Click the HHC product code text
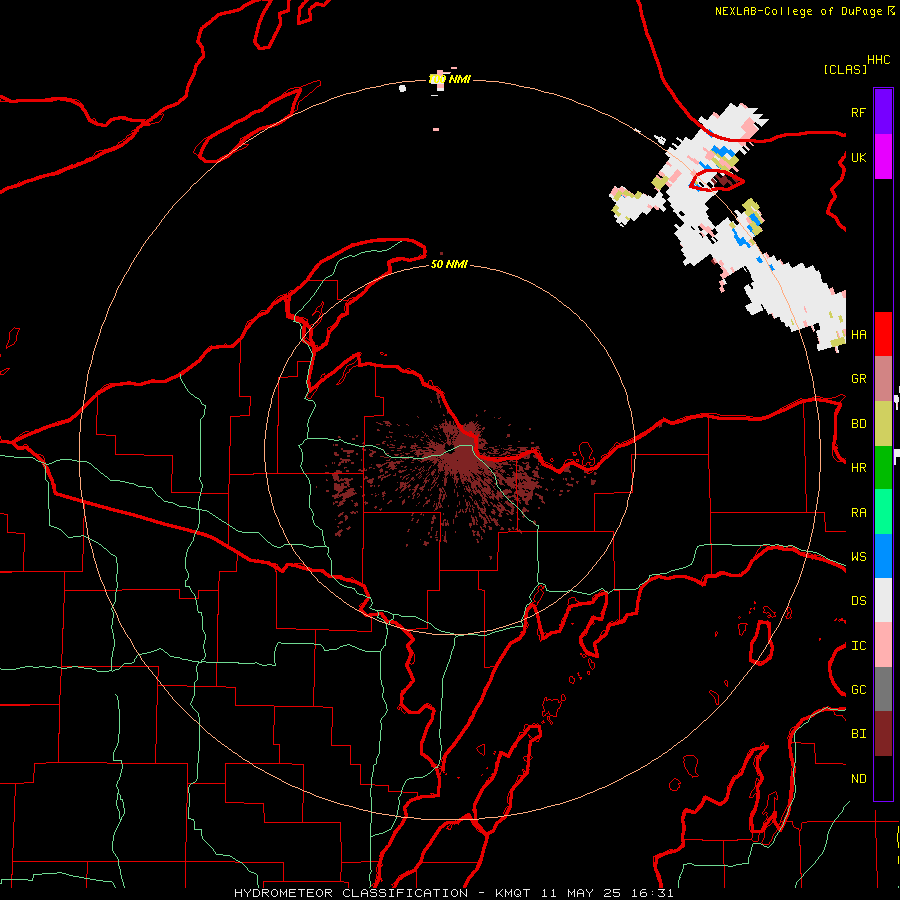Viewport: 900px width, 900px height. coord(878,60)
